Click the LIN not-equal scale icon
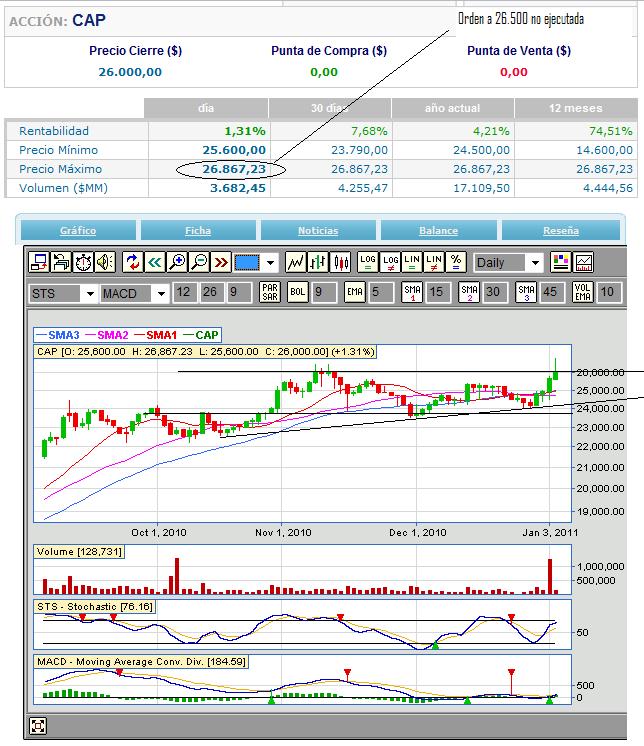644x746 pixels. 434,262
